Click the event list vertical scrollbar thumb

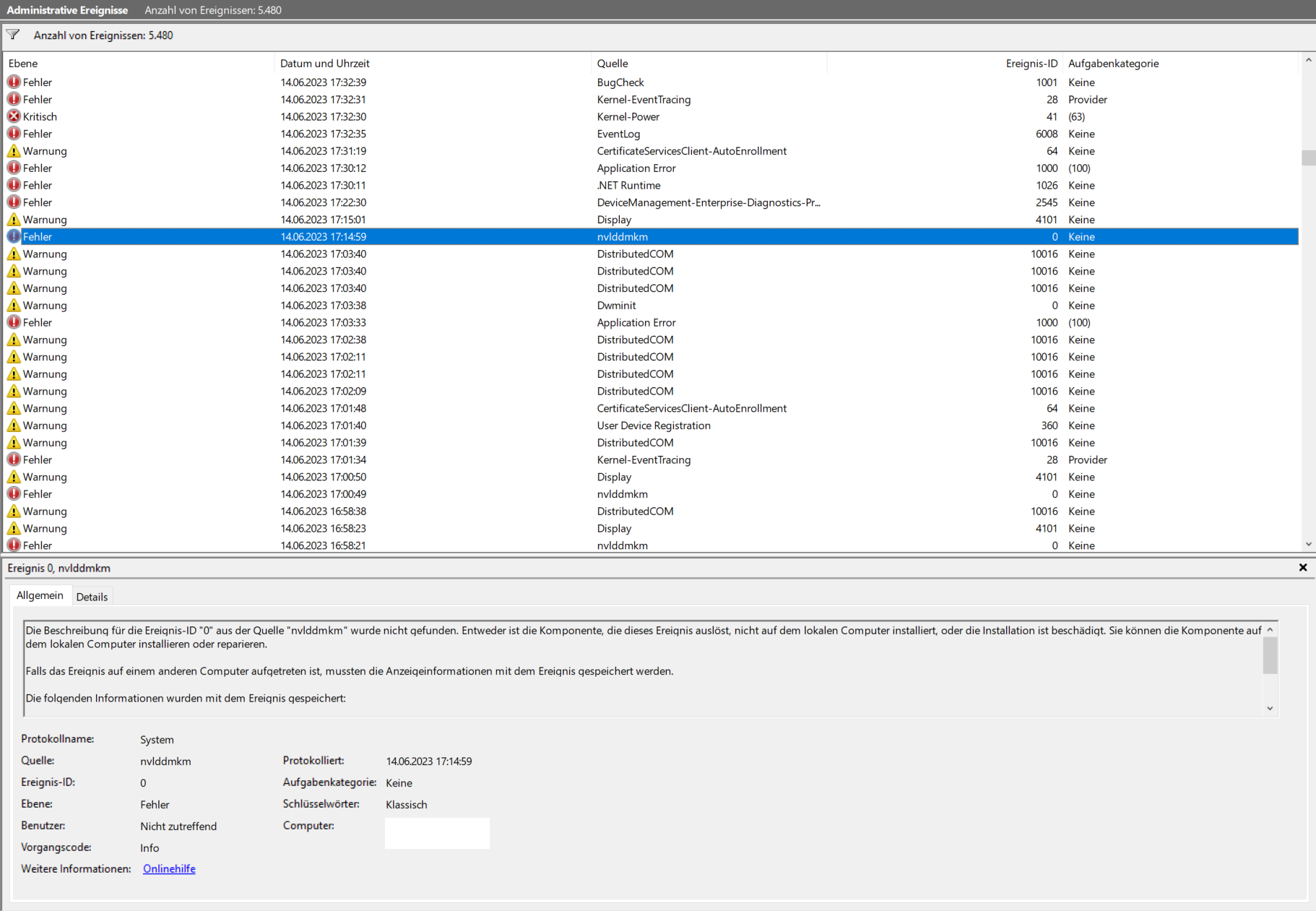pyautogui.click(x=1309, y=157)
